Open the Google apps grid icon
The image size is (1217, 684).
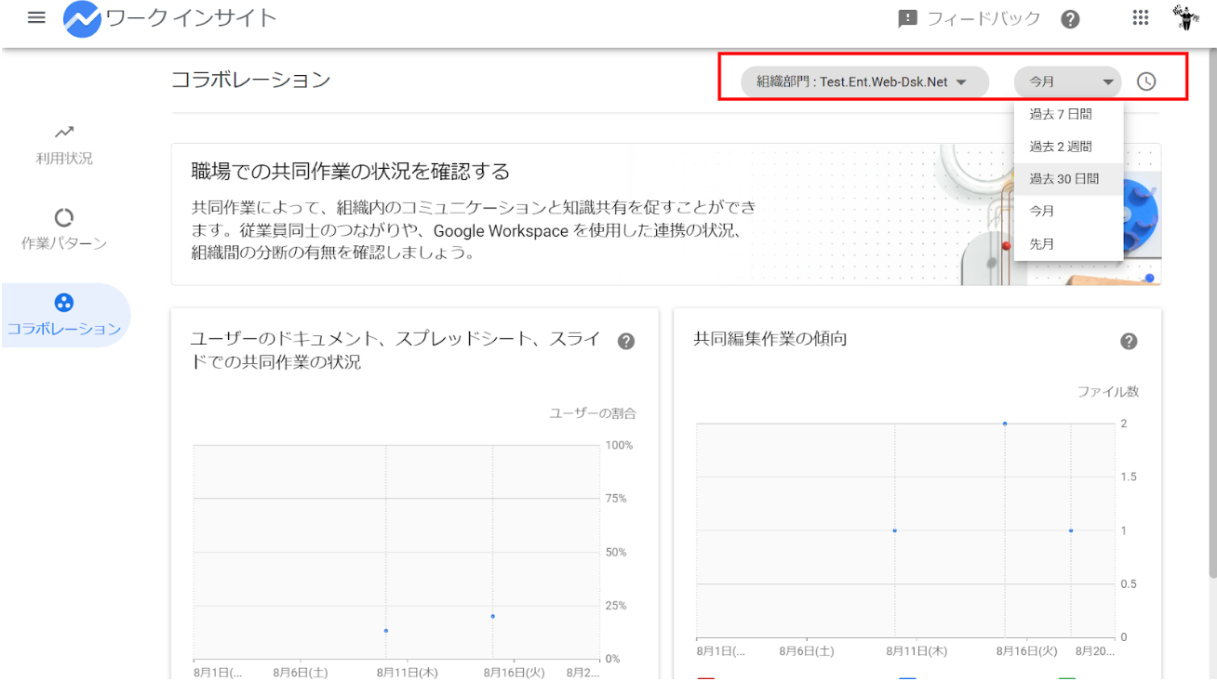(1139, 18)
